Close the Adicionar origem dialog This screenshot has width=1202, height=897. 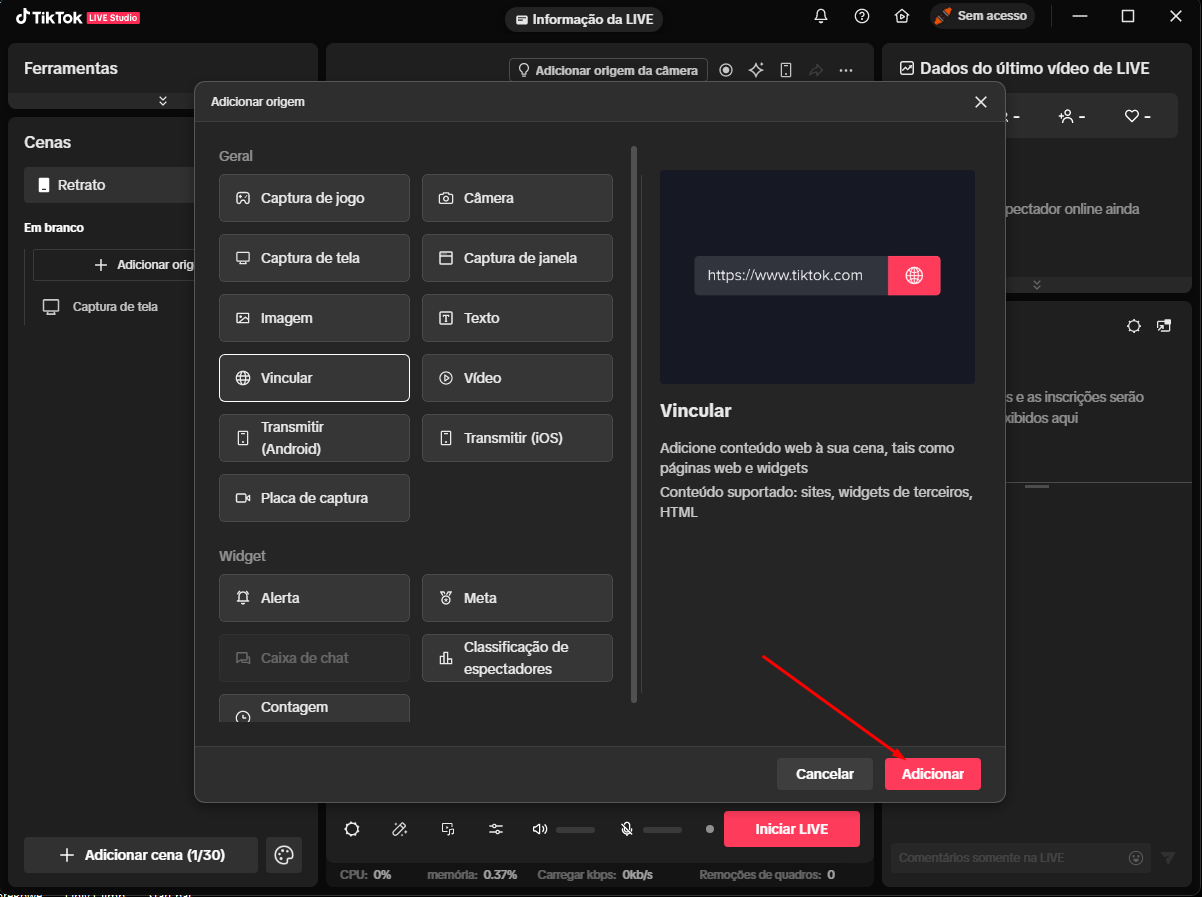(981, 102)
